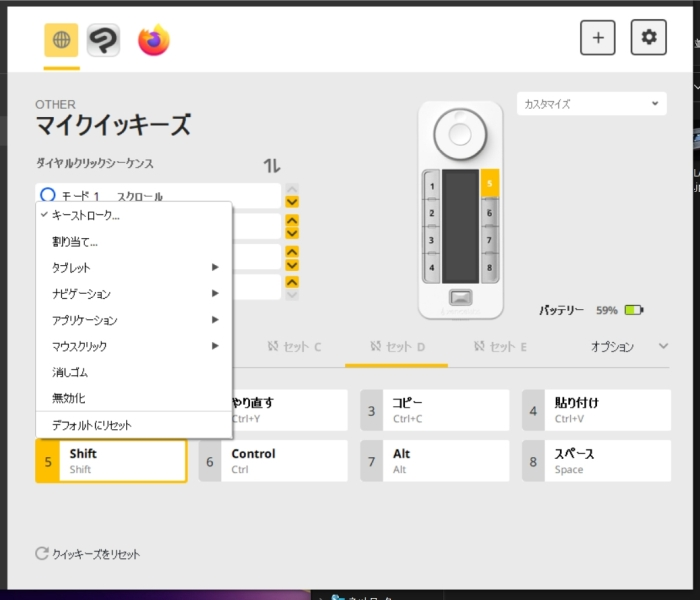The height and width of the screenshot is (600, 700).
Task: Click the circular dial on the device image
Action: 460,133
